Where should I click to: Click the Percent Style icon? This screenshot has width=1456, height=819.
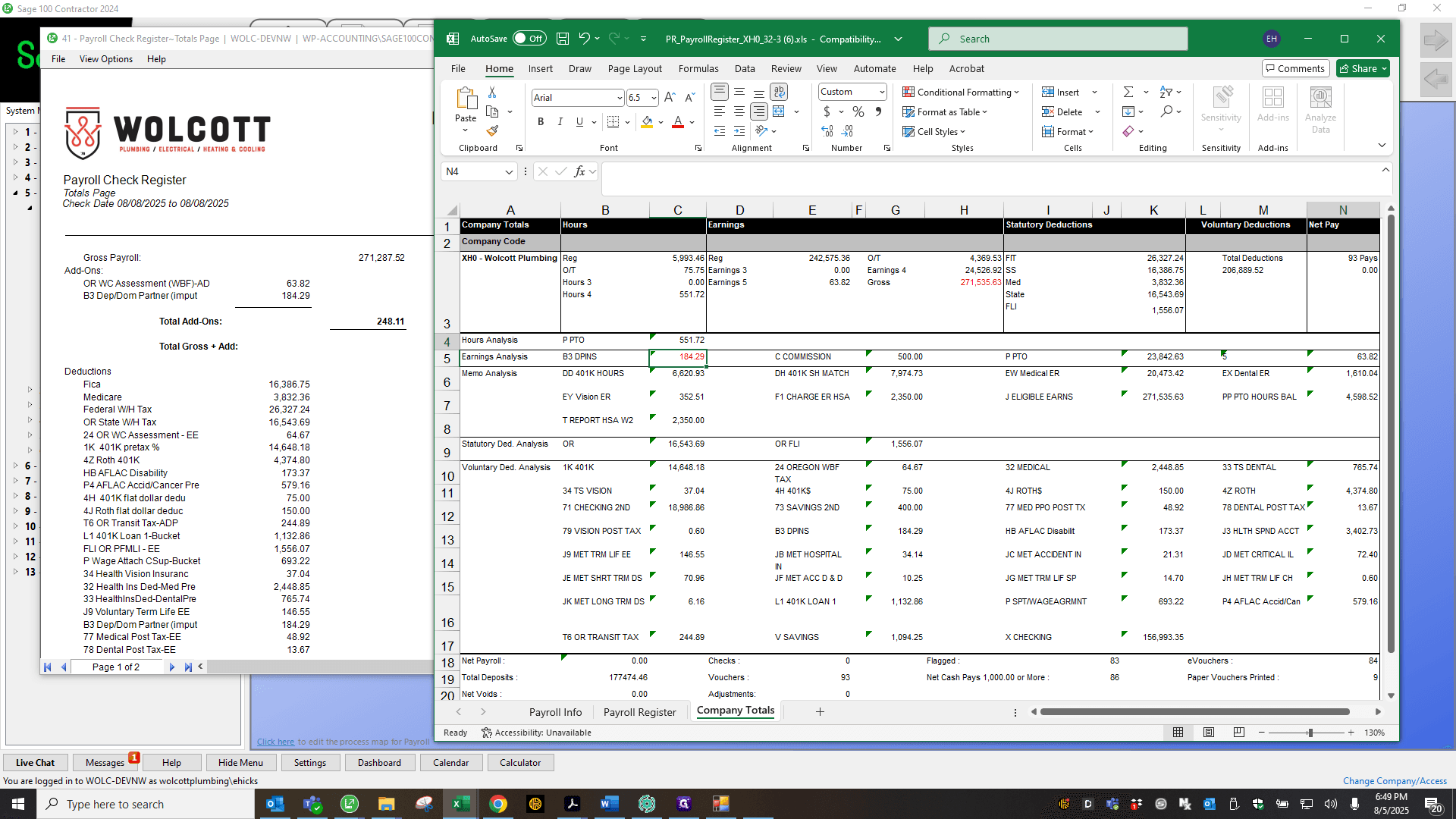click(x=858, y=111)
